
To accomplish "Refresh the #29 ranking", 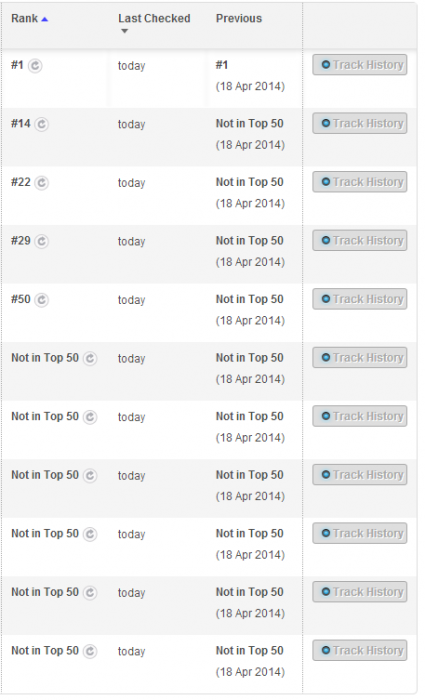I will coord(42,241).
